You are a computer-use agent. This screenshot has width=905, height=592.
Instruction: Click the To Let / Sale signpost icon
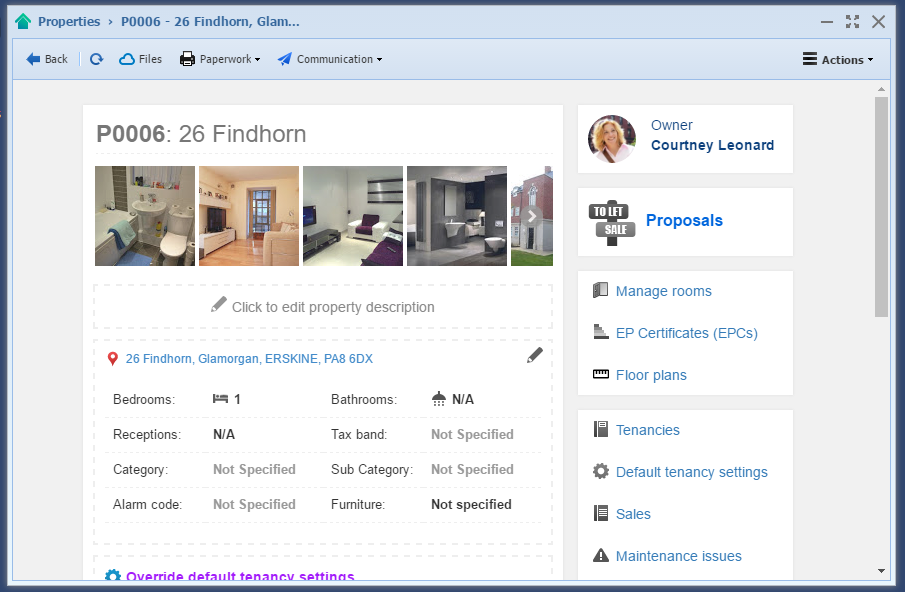point(612,223)
